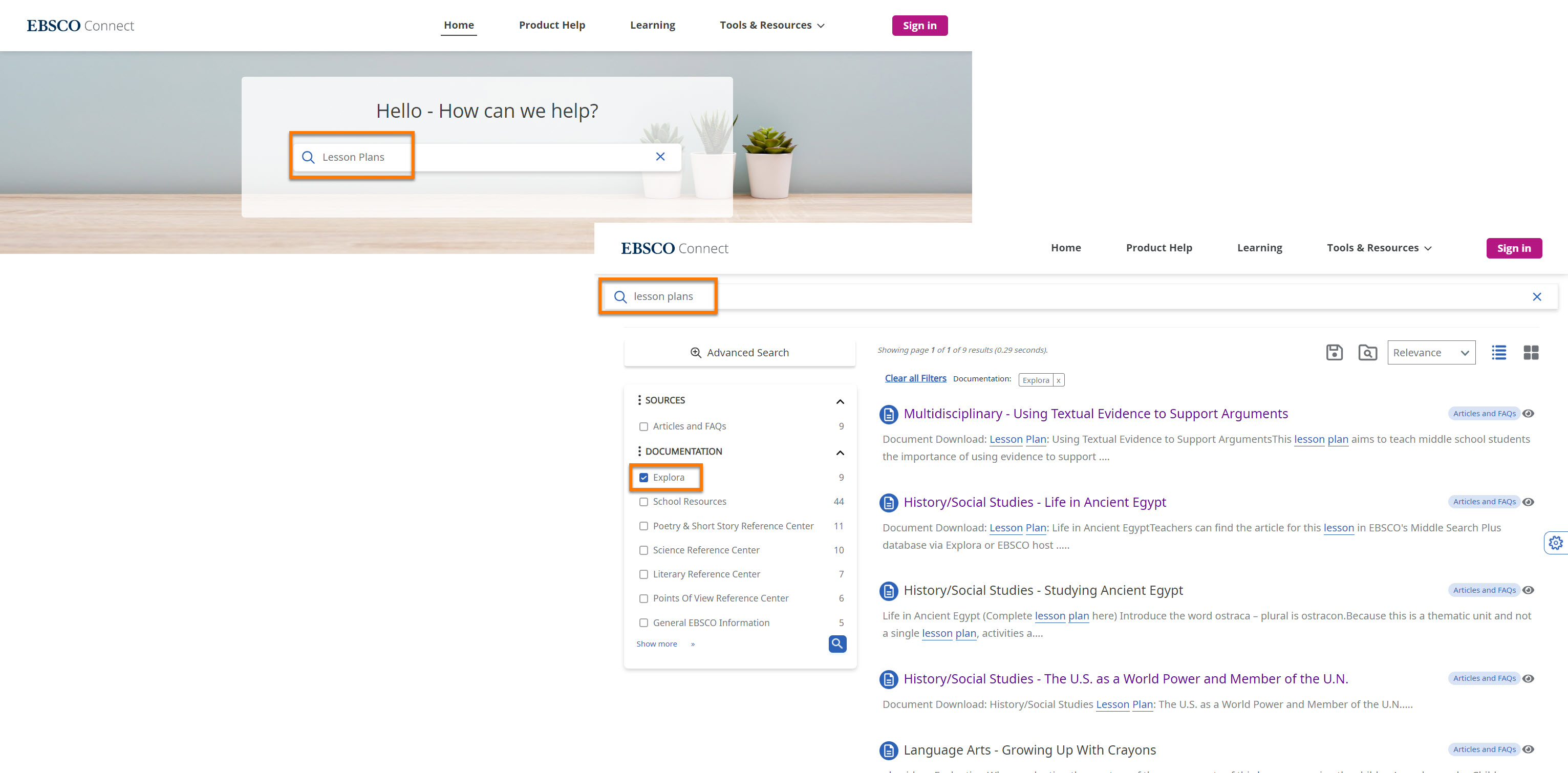Check Poetry & Short Story Reference Center checkbox
1568x773 pixels.
click(643, 526)
